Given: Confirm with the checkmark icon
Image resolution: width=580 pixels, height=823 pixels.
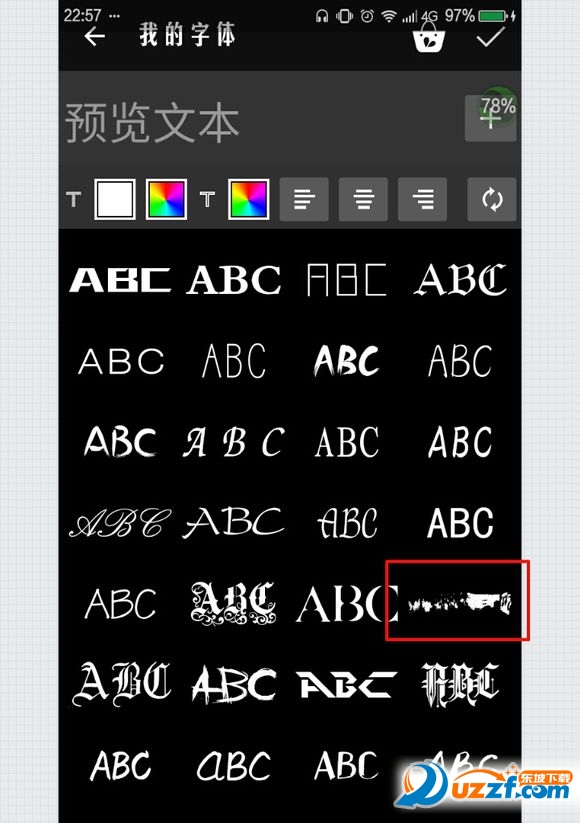Looking at the screenshot, I should (490, 36).
